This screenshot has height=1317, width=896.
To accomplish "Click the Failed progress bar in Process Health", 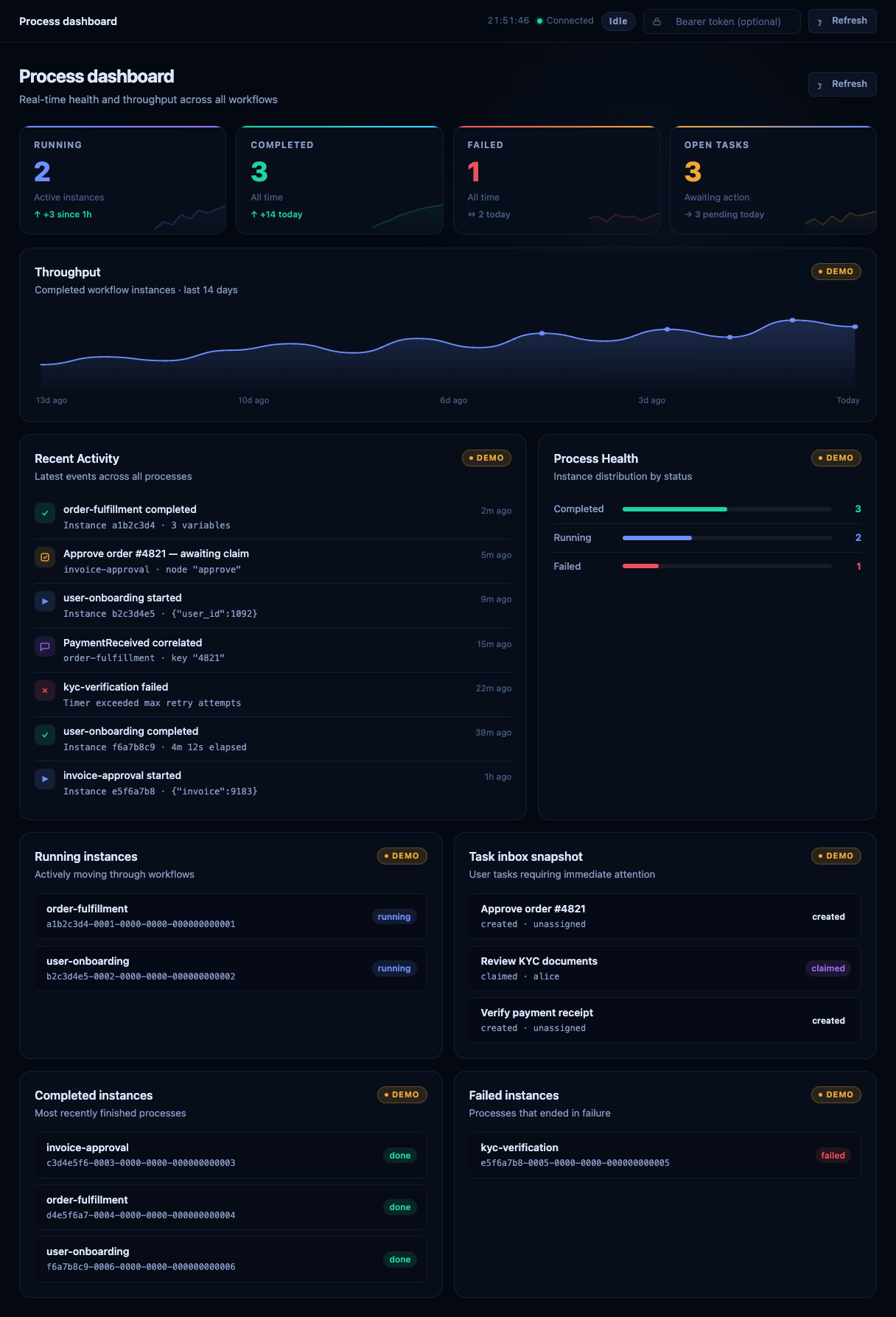I will 727,566.
